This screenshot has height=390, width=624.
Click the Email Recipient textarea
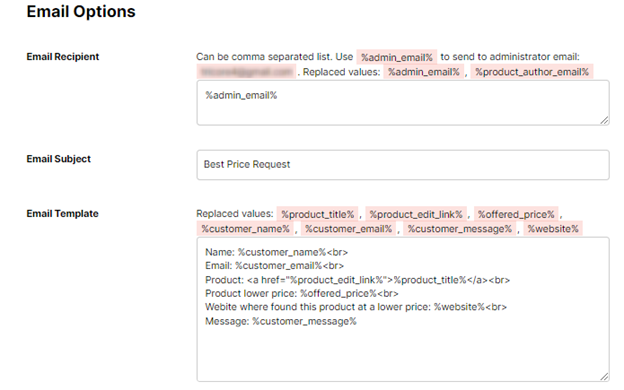coord(403,103)
